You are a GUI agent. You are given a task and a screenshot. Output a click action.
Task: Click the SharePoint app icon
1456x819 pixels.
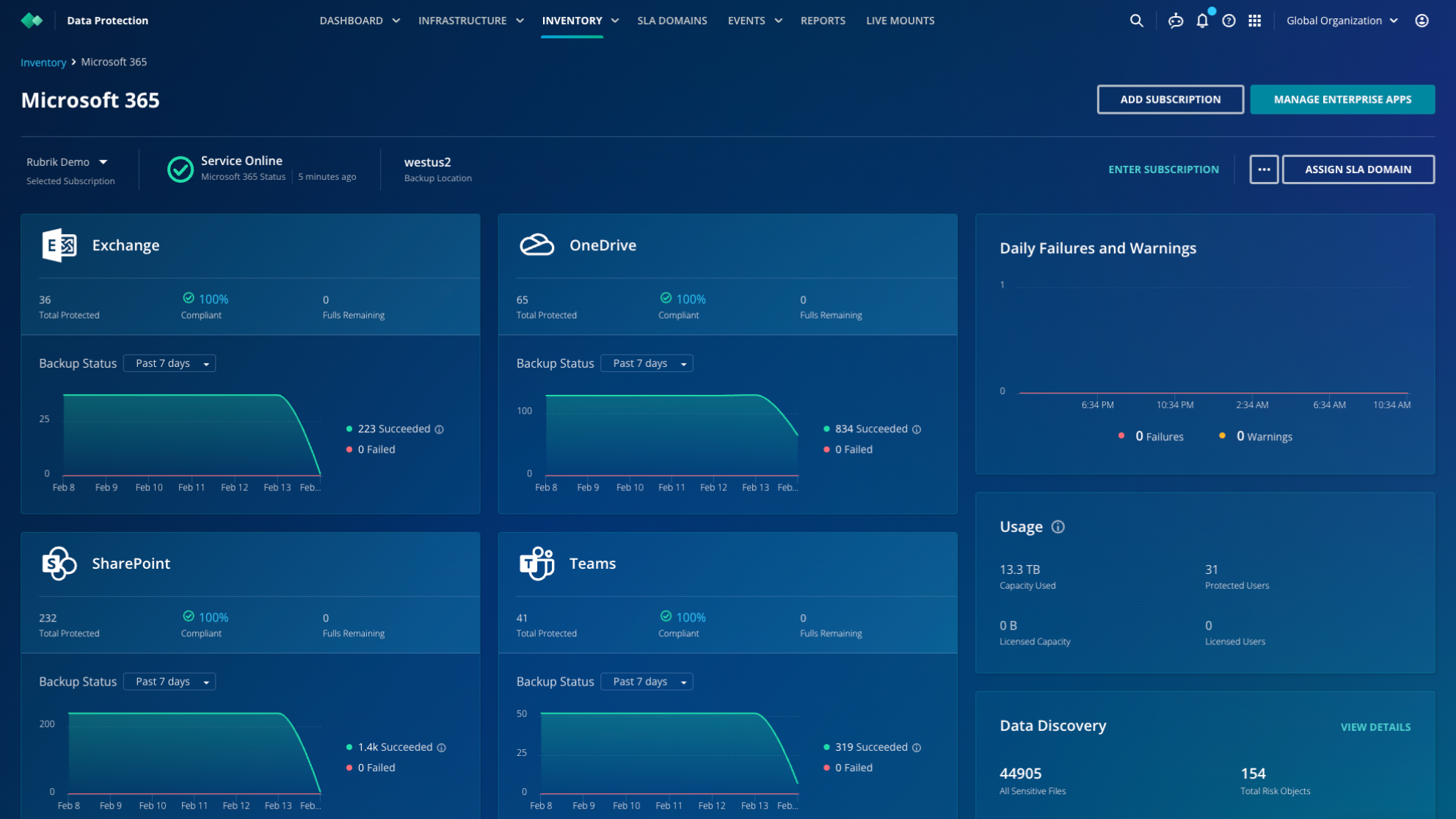pos(59,564)
